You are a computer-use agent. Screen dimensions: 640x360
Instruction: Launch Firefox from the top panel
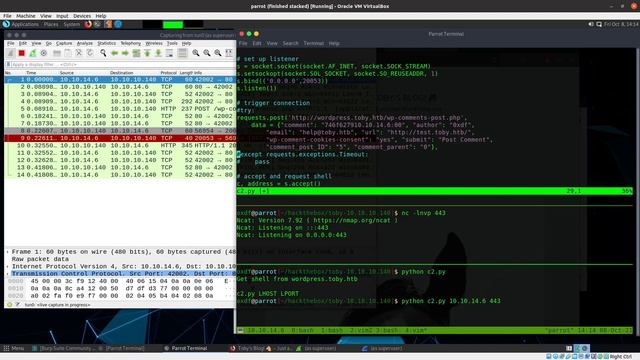tap(88, 24)
